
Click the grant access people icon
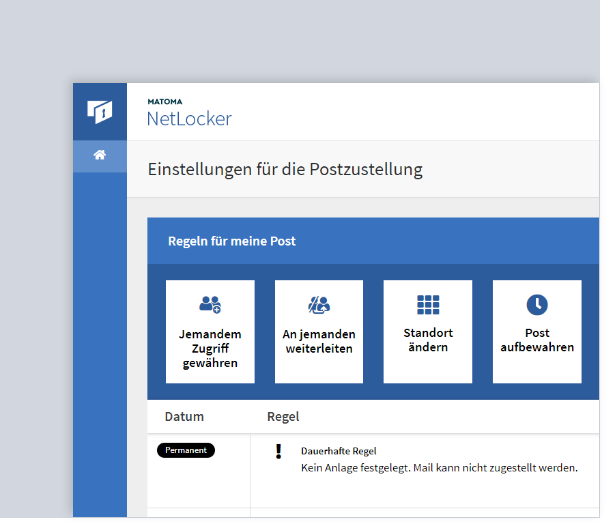tap(210, 304)
